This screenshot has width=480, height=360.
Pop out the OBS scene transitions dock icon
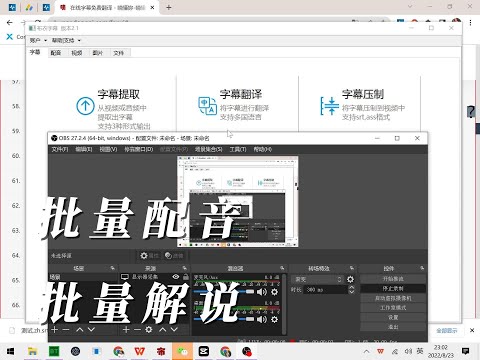[x=352, y=268]
